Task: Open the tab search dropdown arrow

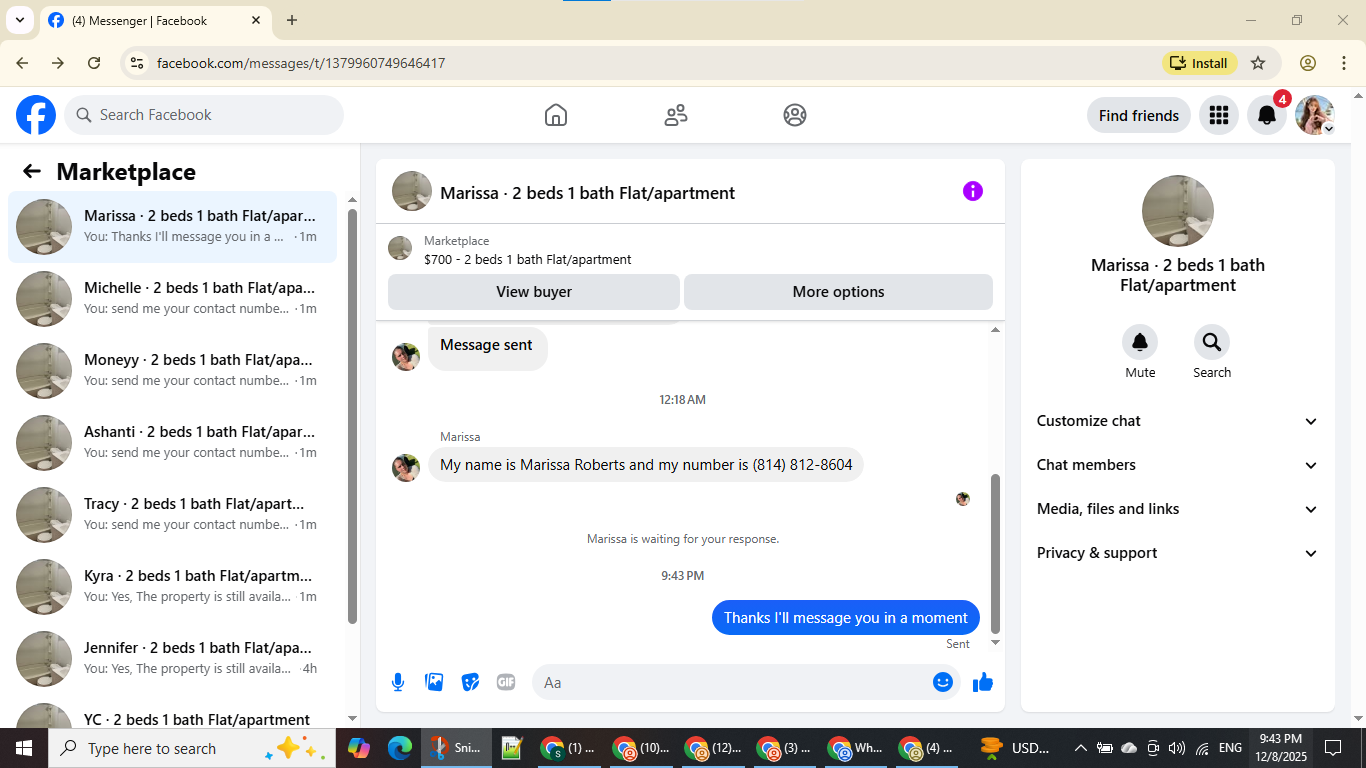Action: click(20, 20)
